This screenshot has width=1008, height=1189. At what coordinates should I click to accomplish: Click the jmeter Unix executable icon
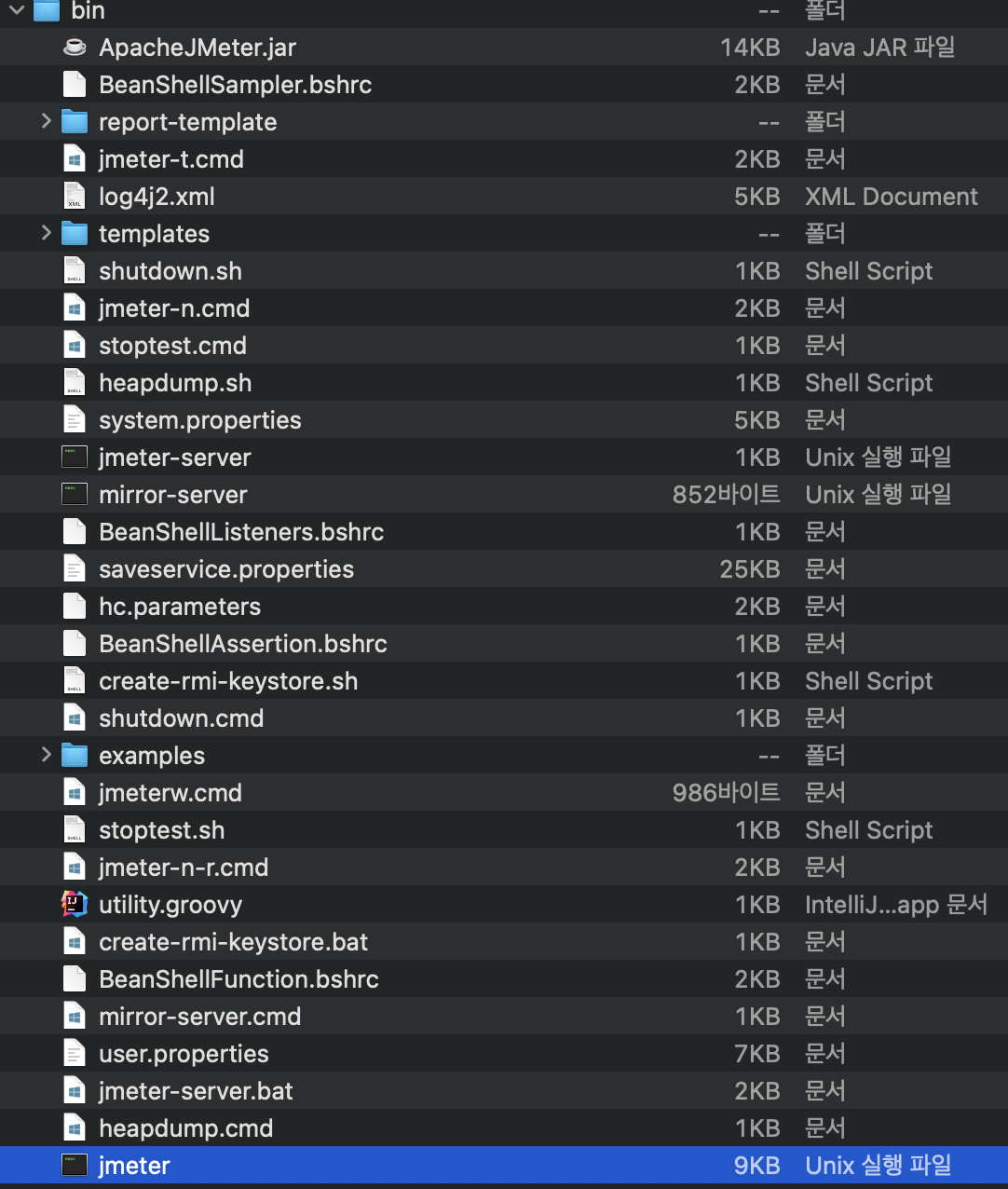pyautogui.click(x=75, y=1166)
